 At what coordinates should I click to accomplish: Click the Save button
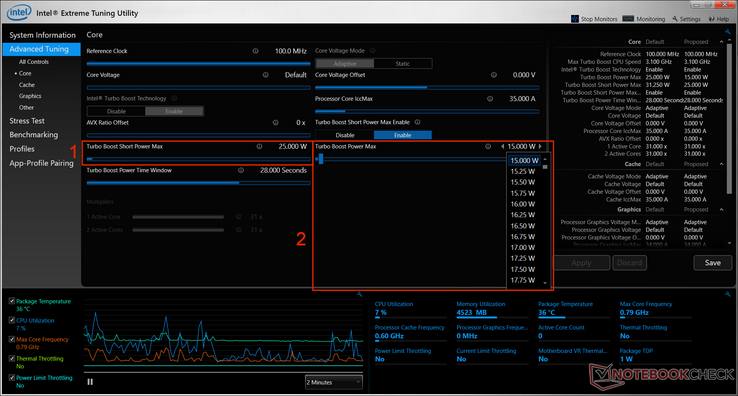[713, 263]
